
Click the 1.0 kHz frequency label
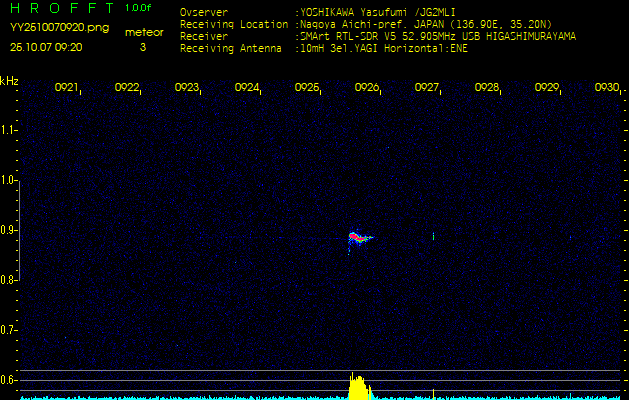(x=7, y=180)
